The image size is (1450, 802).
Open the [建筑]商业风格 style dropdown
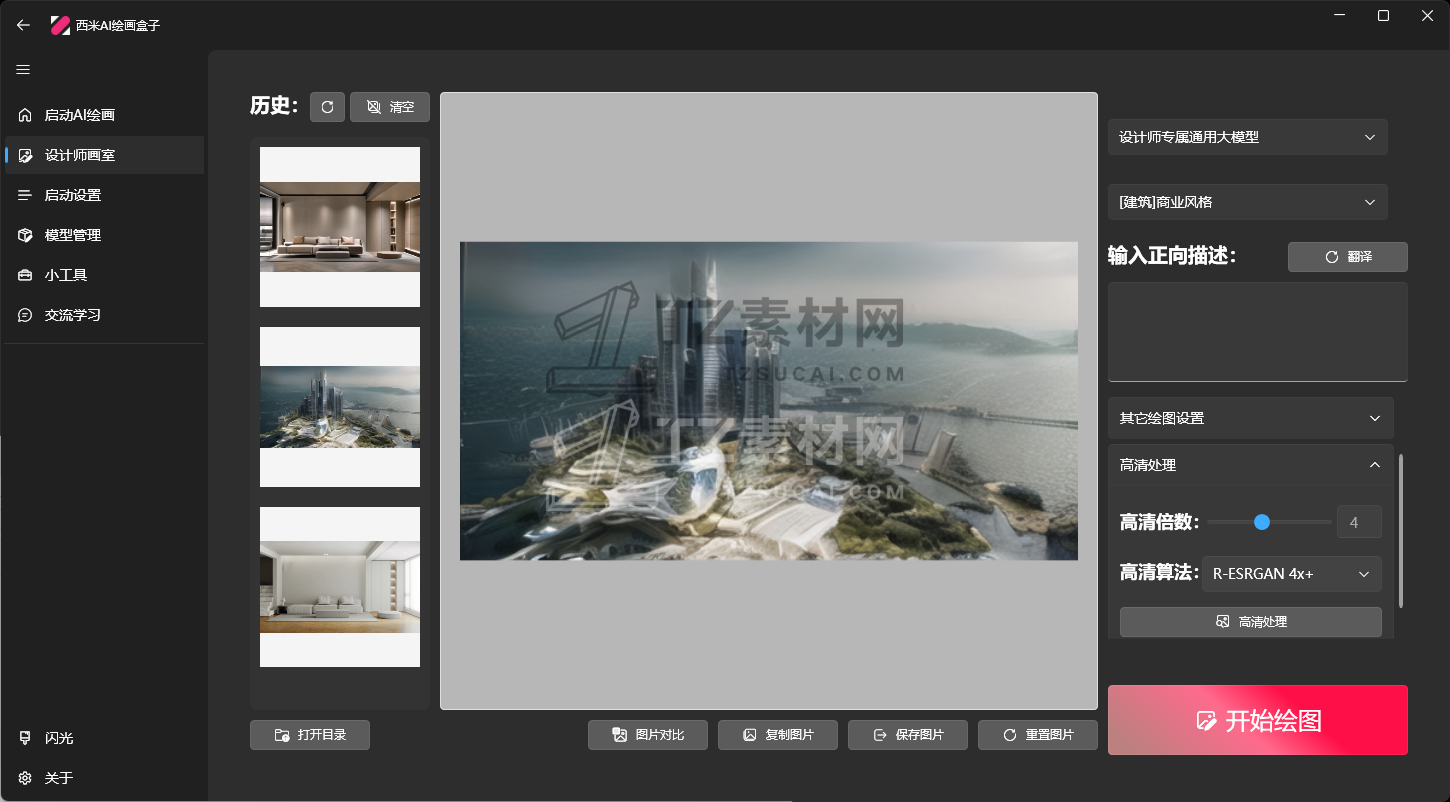(x=1247, y=202)
